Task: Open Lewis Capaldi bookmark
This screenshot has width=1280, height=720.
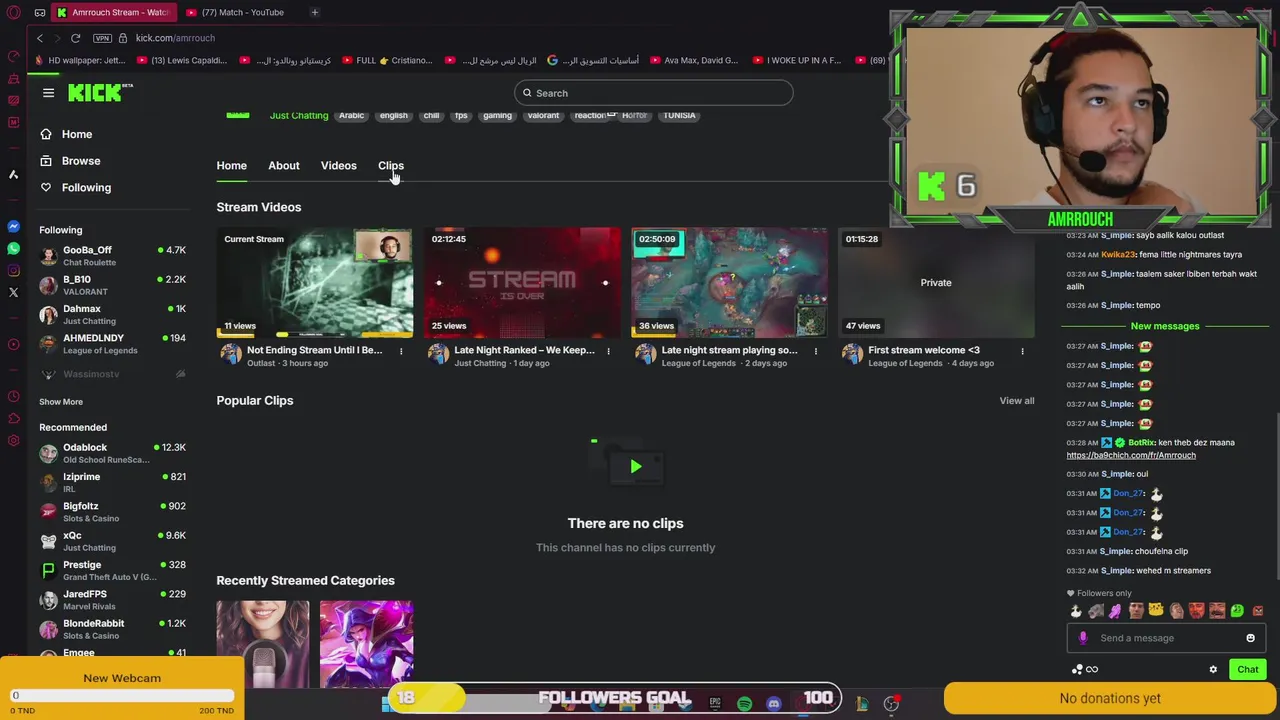Action: [181, 60]
